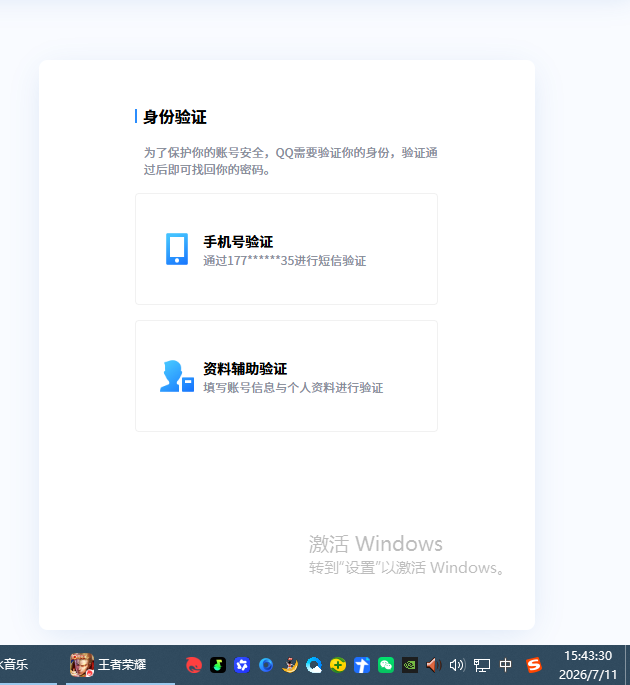Open the NVIDIA tray icon

point(410,665)
